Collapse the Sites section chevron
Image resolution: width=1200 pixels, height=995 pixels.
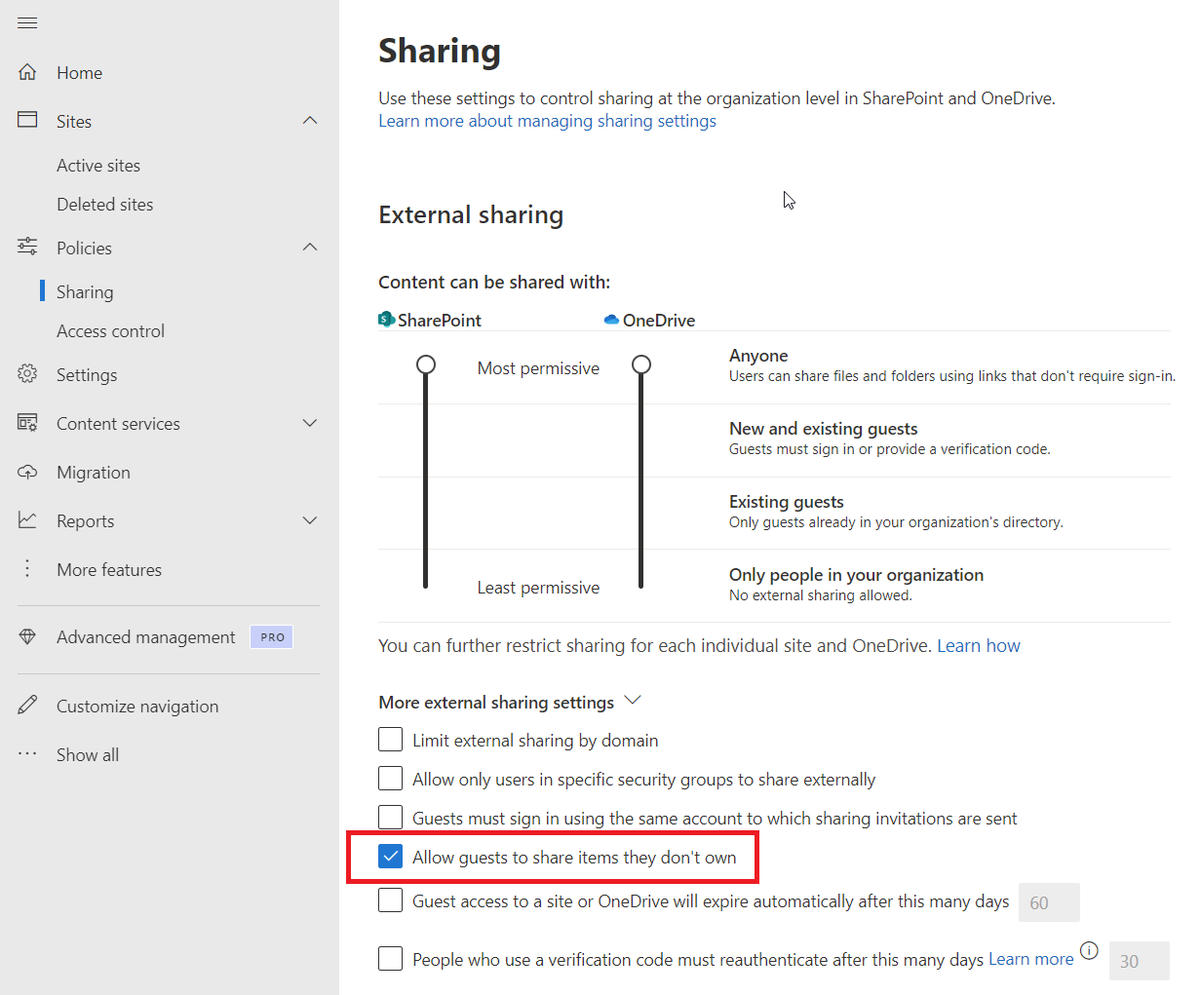(x=310, y=120)
